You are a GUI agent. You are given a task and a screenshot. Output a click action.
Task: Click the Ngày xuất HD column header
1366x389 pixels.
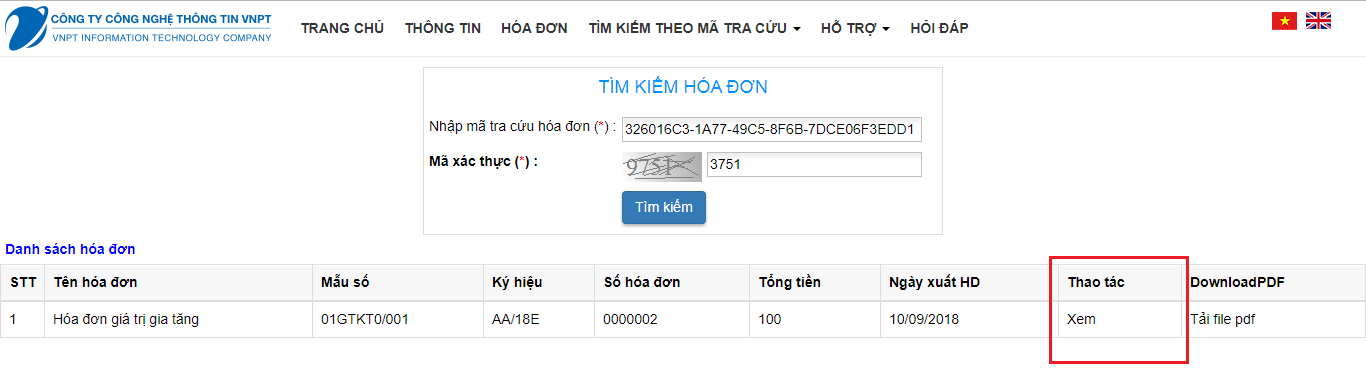(934, 282)
